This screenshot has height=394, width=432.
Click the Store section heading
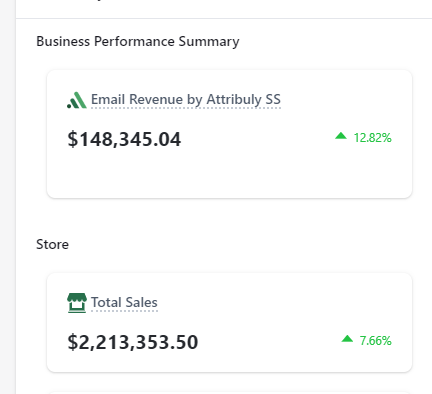52,245
